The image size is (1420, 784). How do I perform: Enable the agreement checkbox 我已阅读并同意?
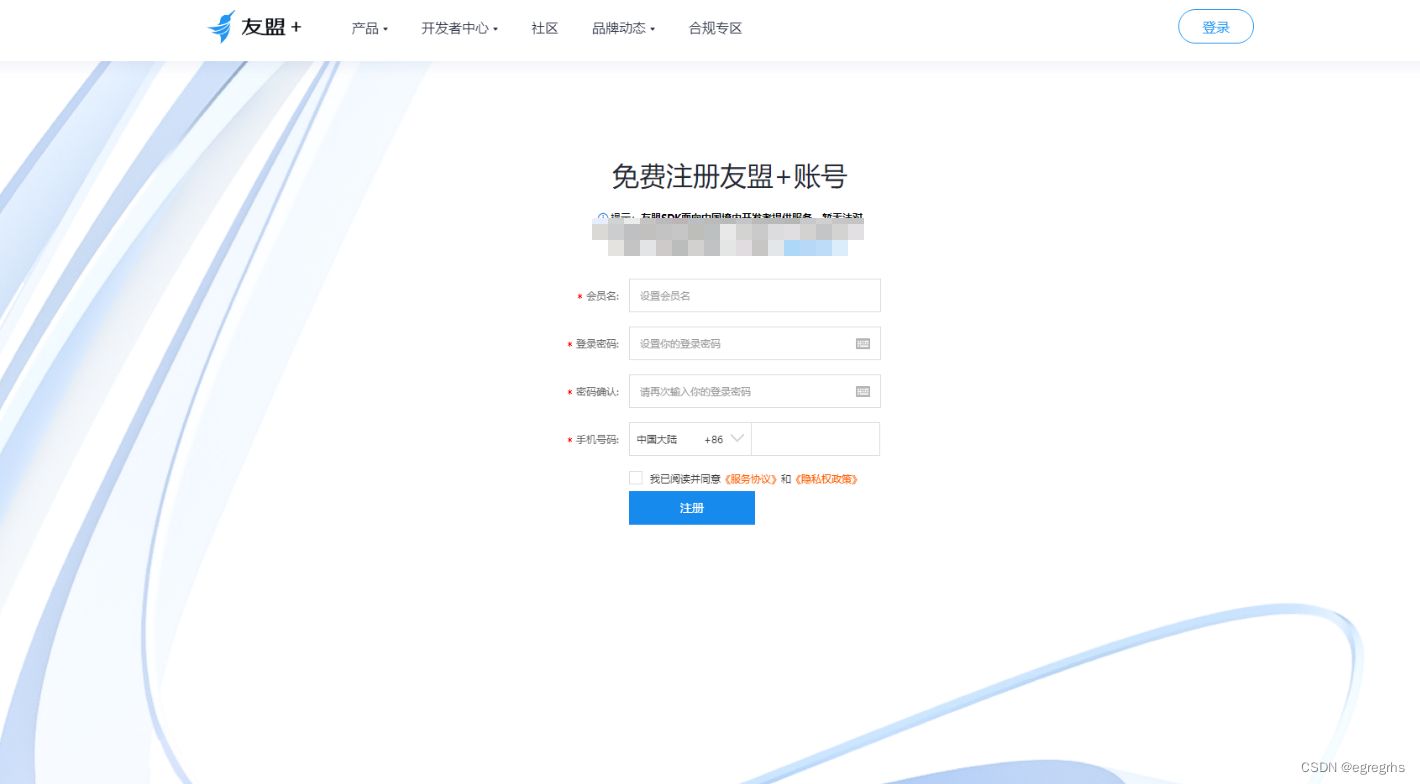tap(635, 478)
